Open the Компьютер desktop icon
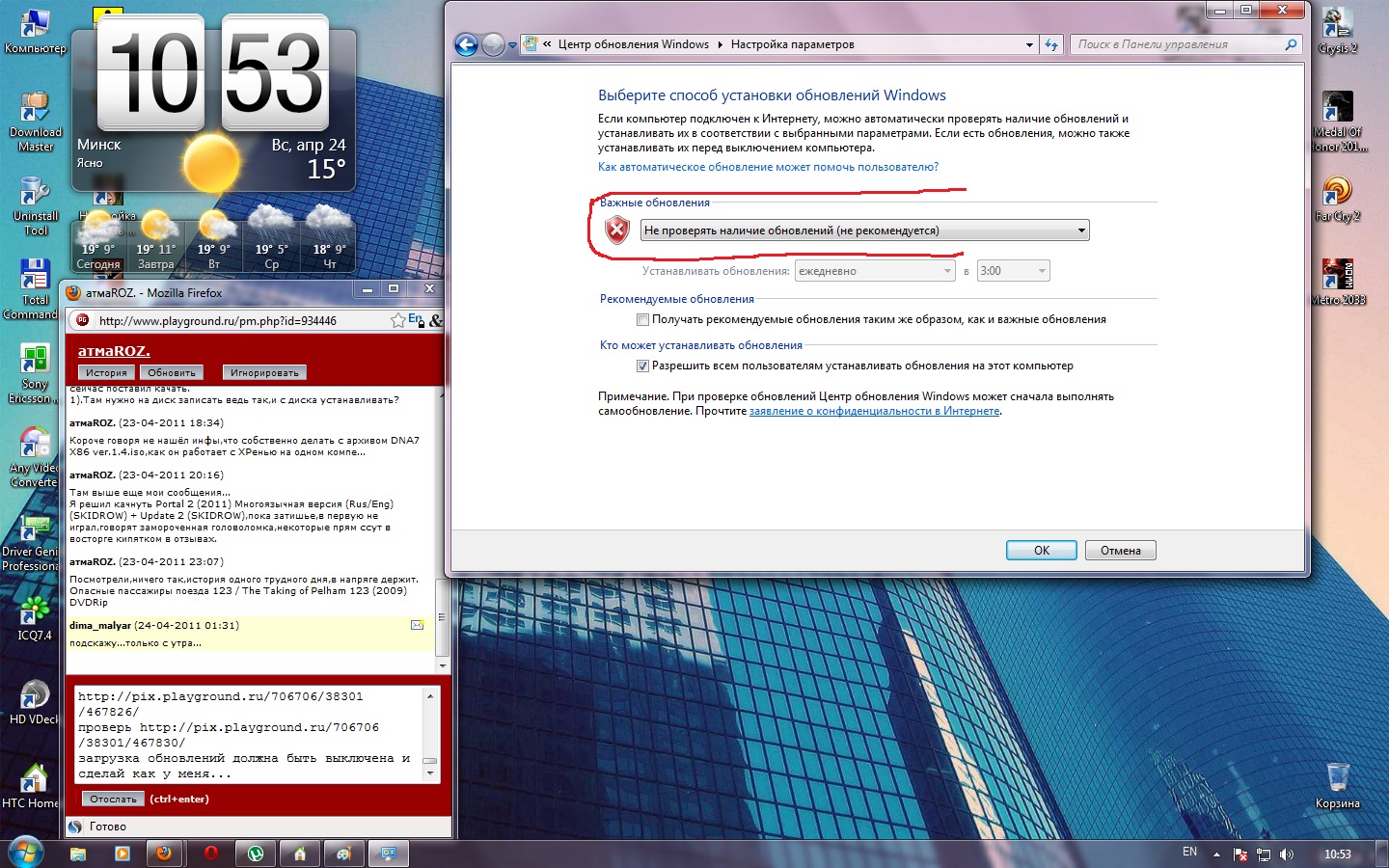Screen dimensions: 1389x868 coord(35,31)
